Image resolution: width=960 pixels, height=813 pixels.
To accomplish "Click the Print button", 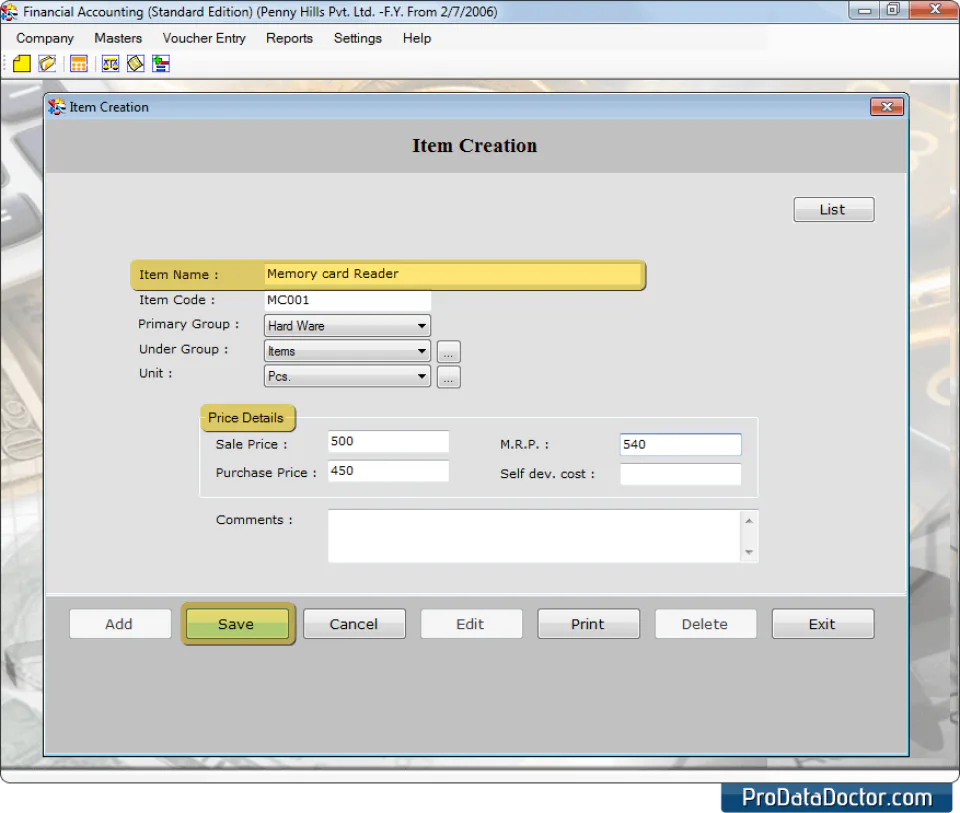I will [x=588, y=624].
